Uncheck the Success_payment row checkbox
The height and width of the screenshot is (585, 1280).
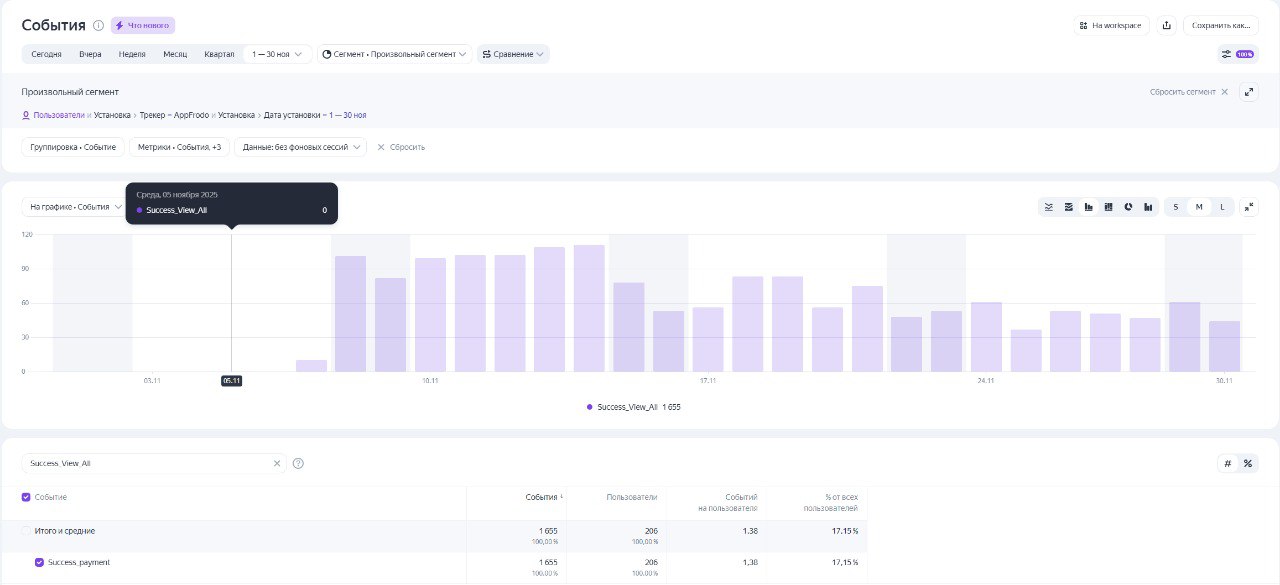[40, 562]
